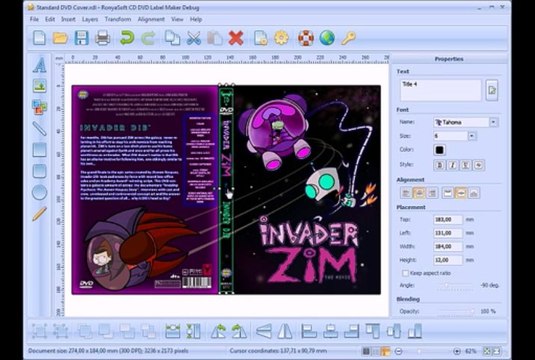The height and width of the screenshot is (360, 535).
Task: Open the Help menu
Action: click(196, 19)
